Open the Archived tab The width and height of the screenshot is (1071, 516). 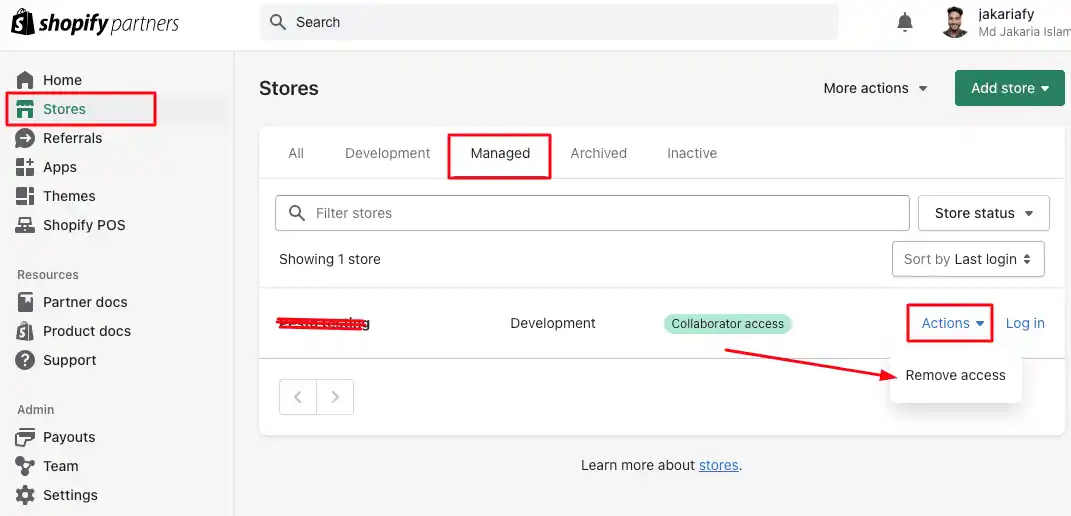598,153
